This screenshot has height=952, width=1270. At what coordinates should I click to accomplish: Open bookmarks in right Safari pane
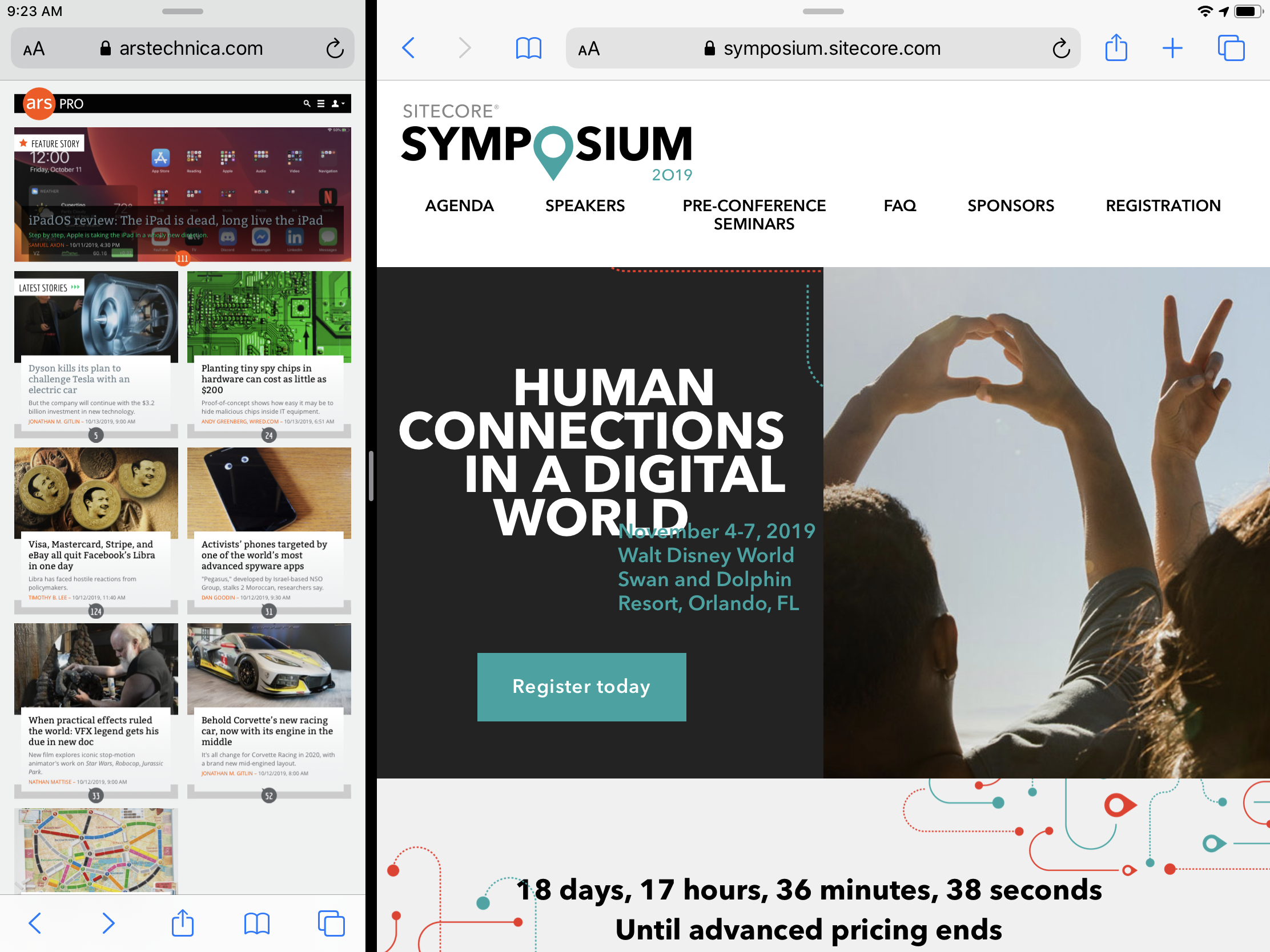528,49
